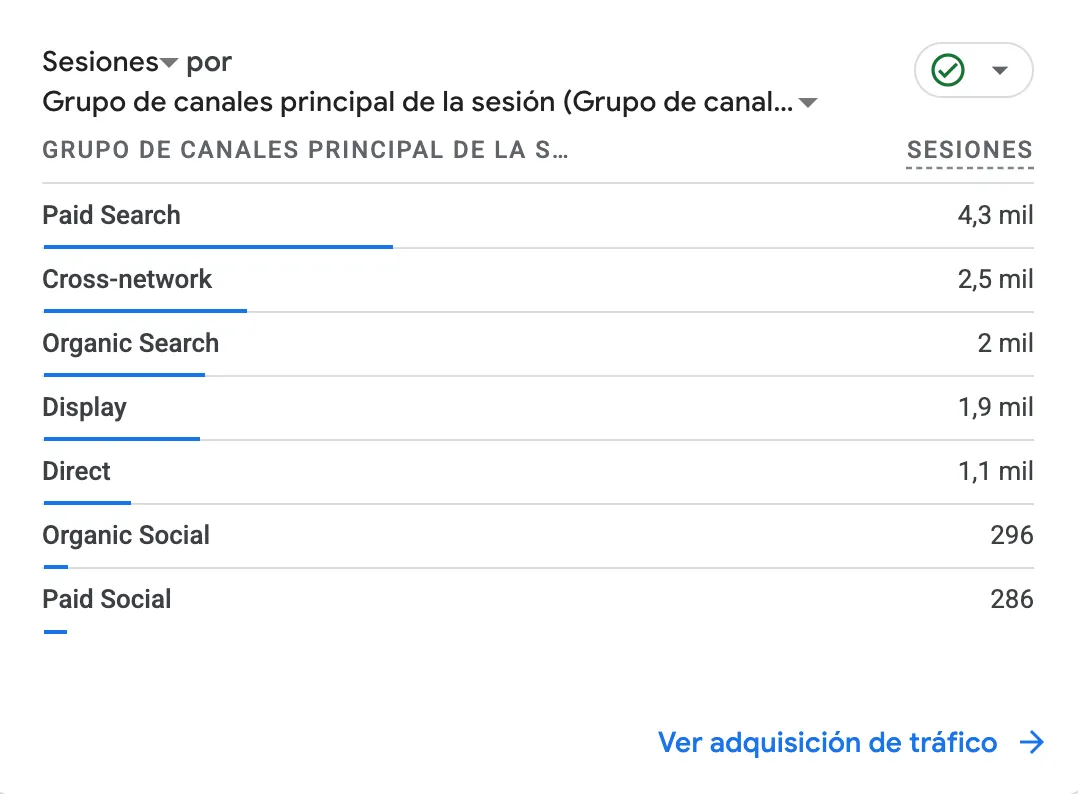This screenshot has width=1078, height=794.
Task: Open the Ver adquisición de tráfico link
Action: pyautogui.click(x=827, y=742)
